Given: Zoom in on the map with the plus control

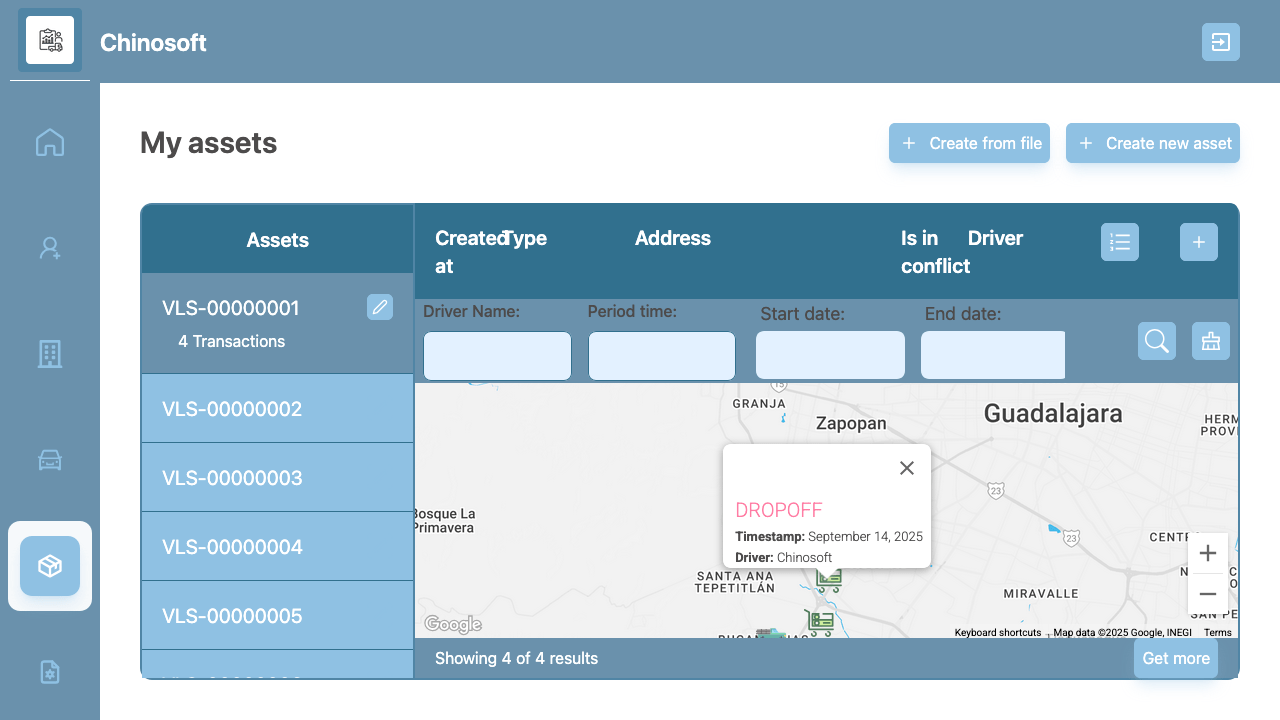Looking at the screenshot, I should (x=1208, y=553).
